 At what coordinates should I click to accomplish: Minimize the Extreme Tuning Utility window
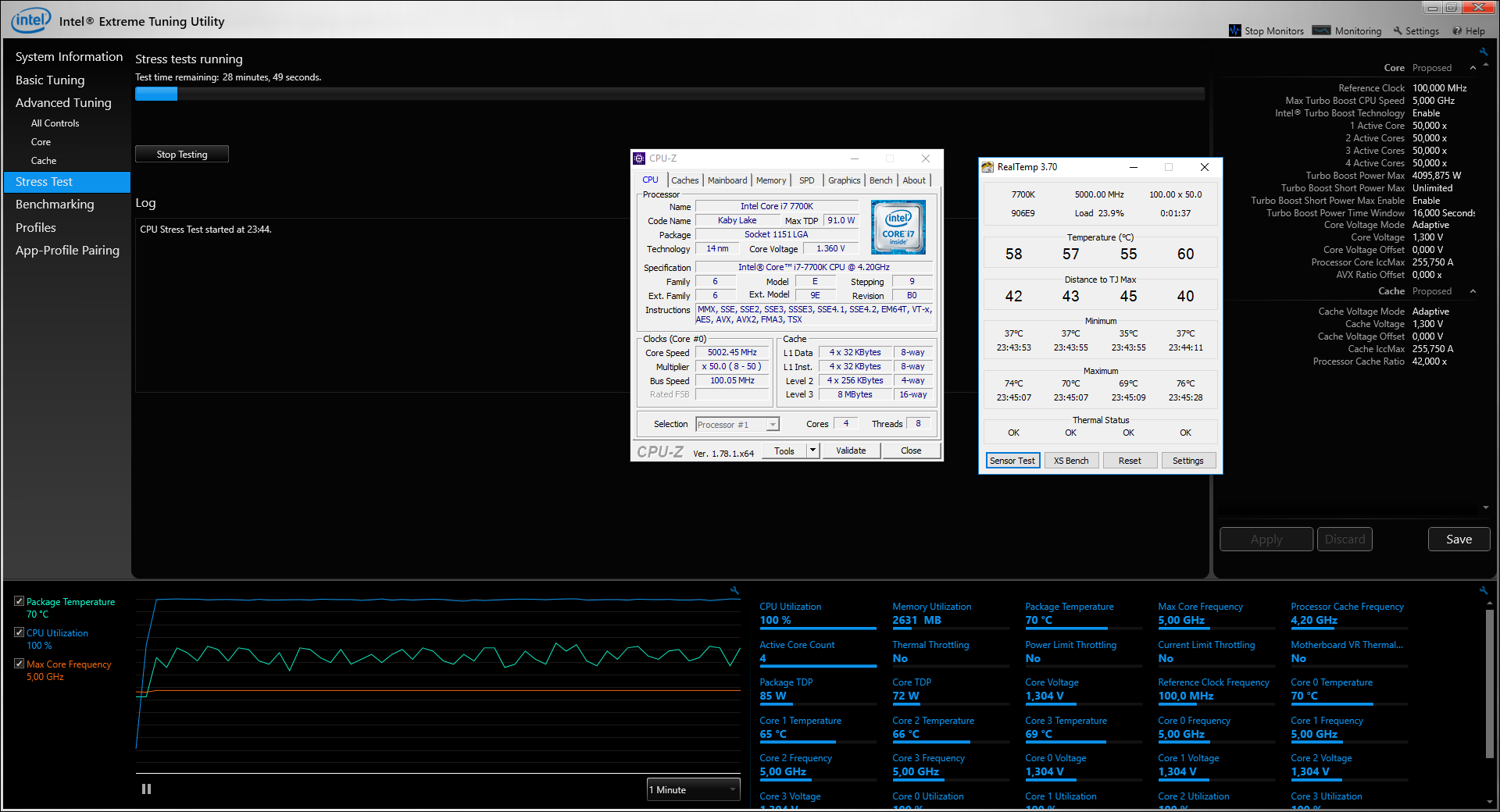pyautogui.click(x=1432, y=9)
